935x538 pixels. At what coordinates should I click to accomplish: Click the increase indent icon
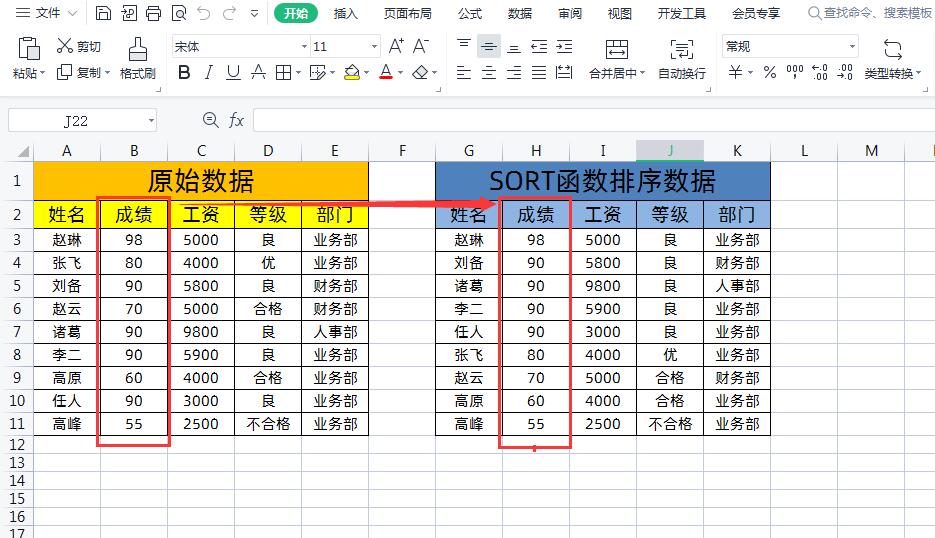point(564,46)
